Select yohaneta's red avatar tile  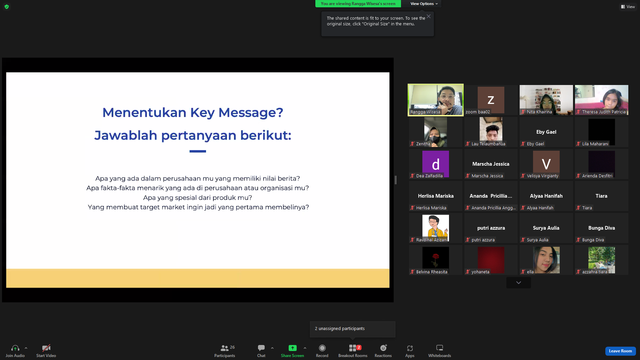pos(491,260)
